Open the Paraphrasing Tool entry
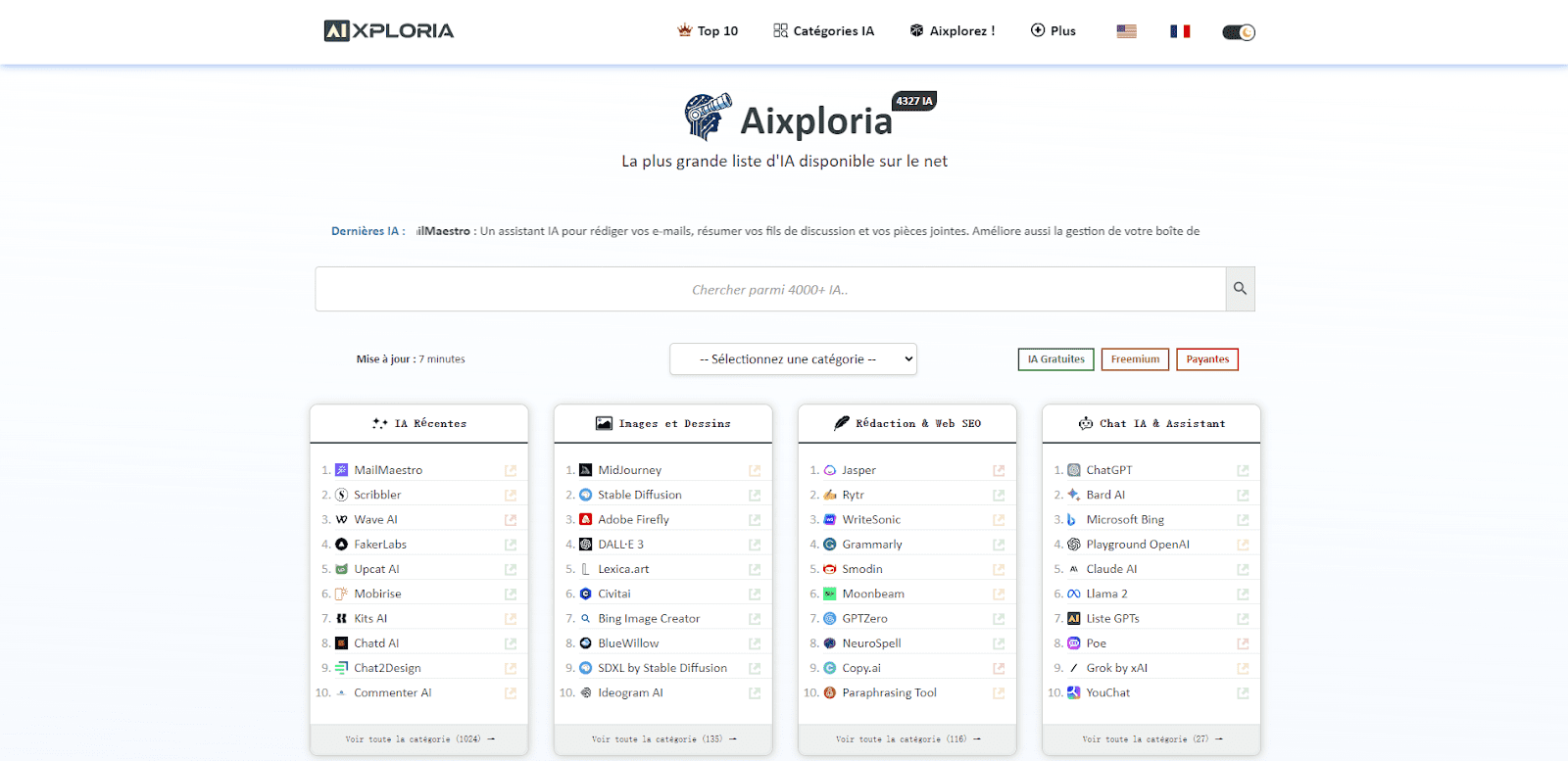1568x761 pixels. tap(889, 692)
